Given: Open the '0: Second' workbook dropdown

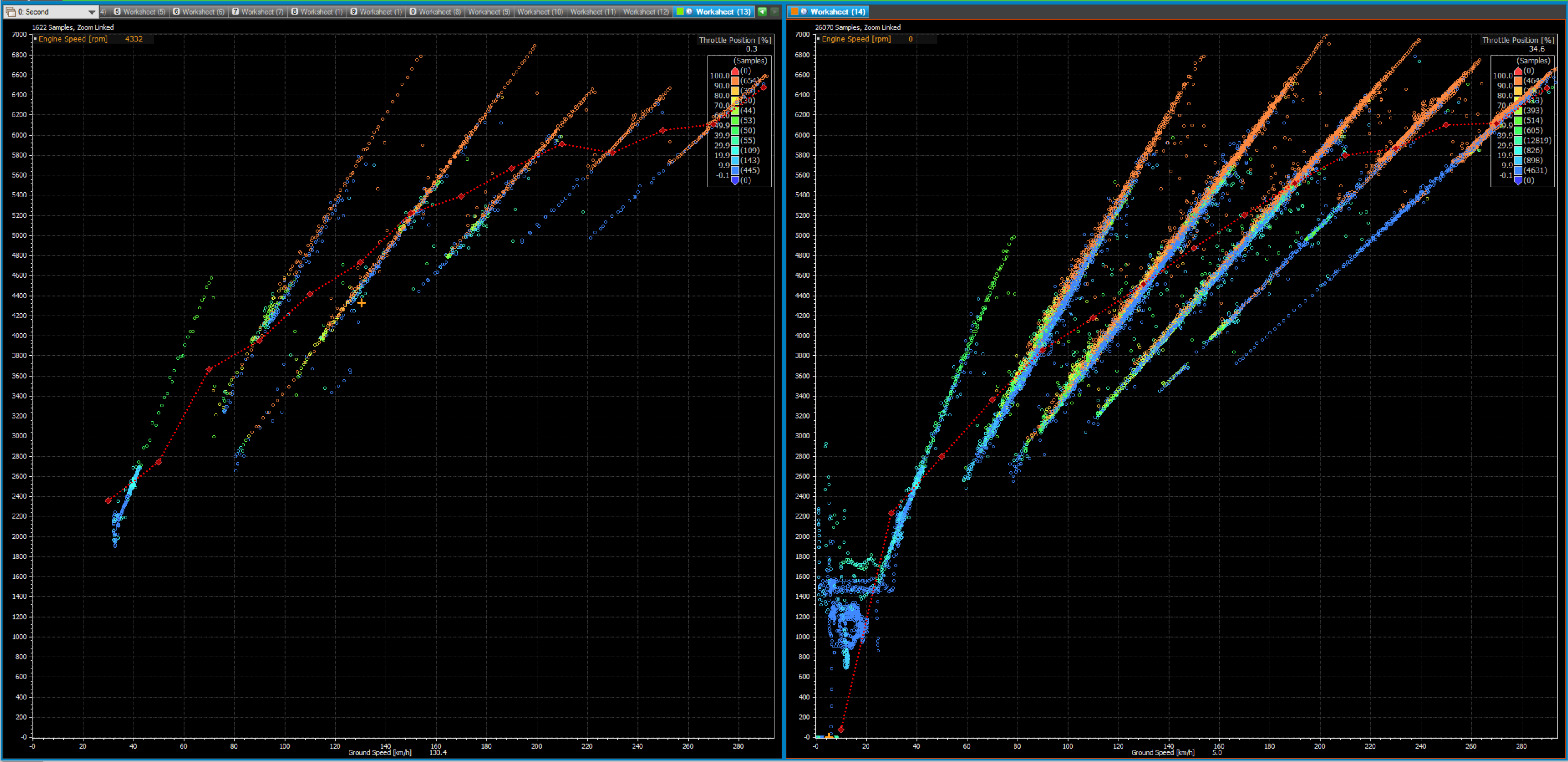Looking at the screenshot, I should (x=51, y=12).
